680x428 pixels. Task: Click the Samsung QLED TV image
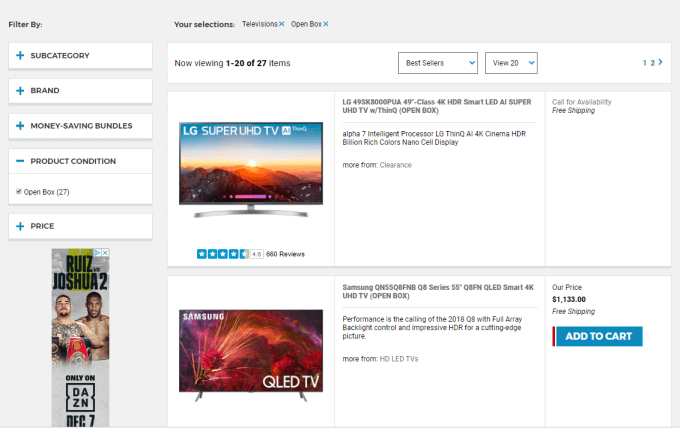251,356
